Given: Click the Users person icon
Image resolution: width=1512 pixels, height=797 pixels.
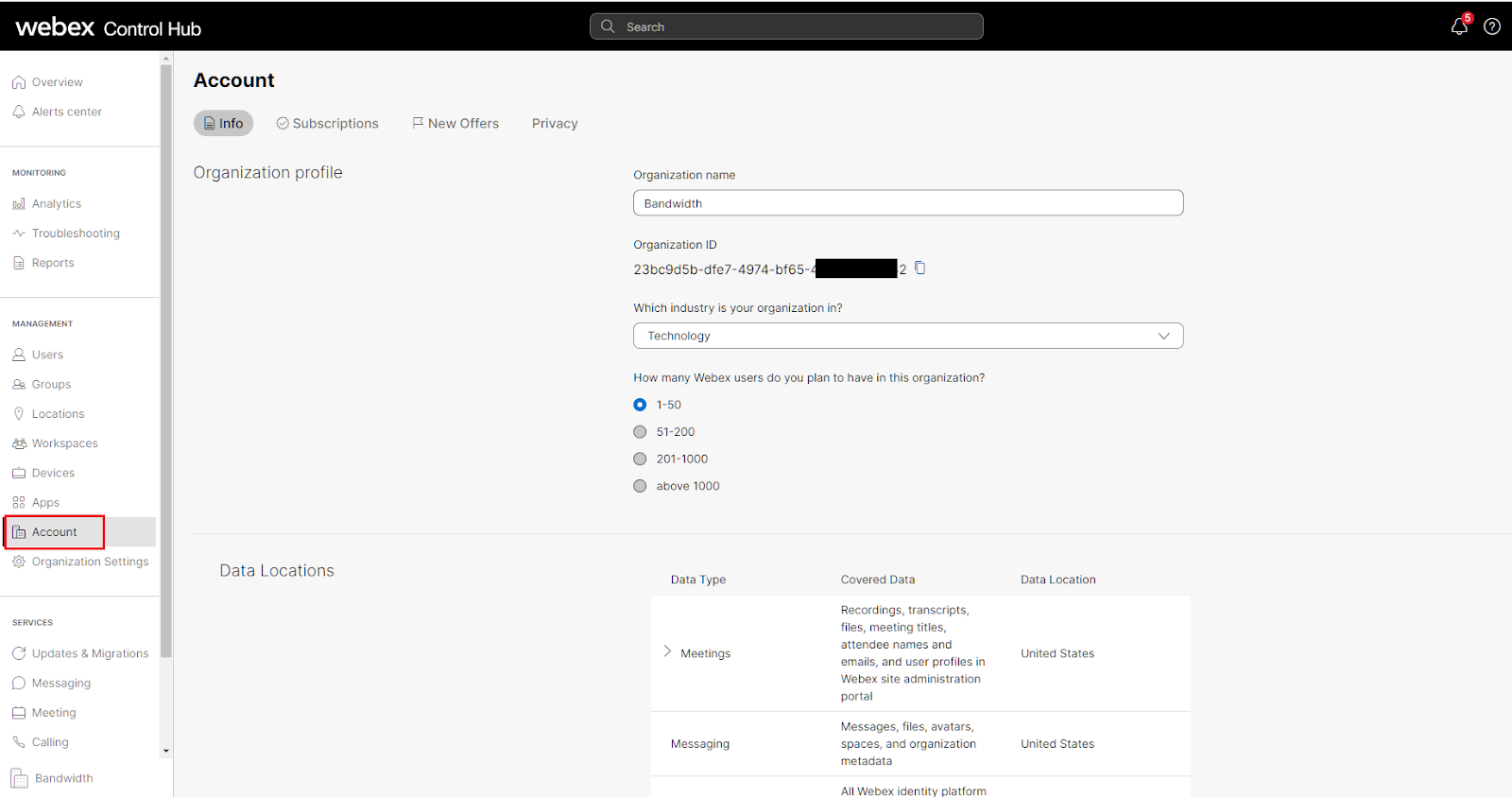Looking at the screenshot, I should (19, 355).
